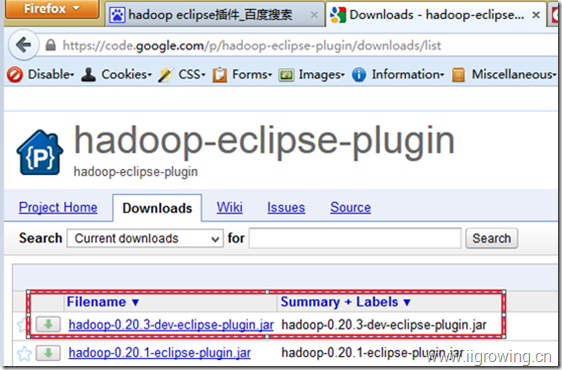Image resolution: width=562 pixels, height=370 pixels.
Task: Select the Downloads project tab
Action: [x=157, y=208]
